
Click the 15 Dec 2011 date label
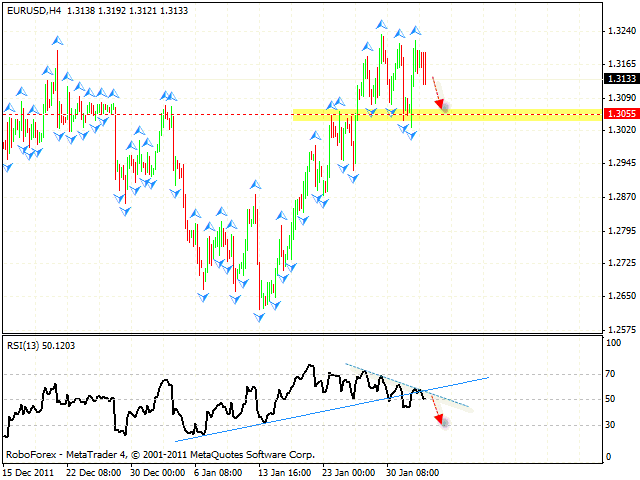(28, 471)
